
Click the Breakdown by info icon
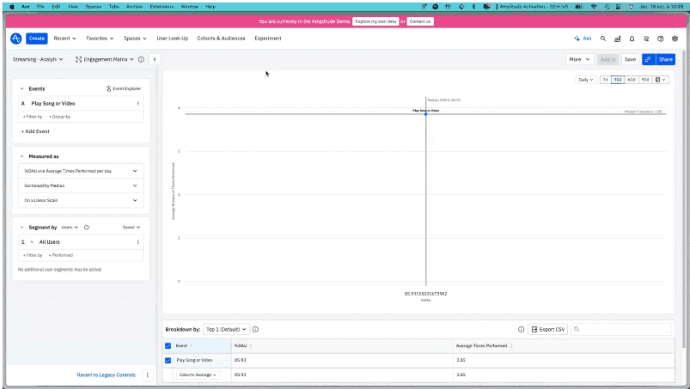(256, 329)
